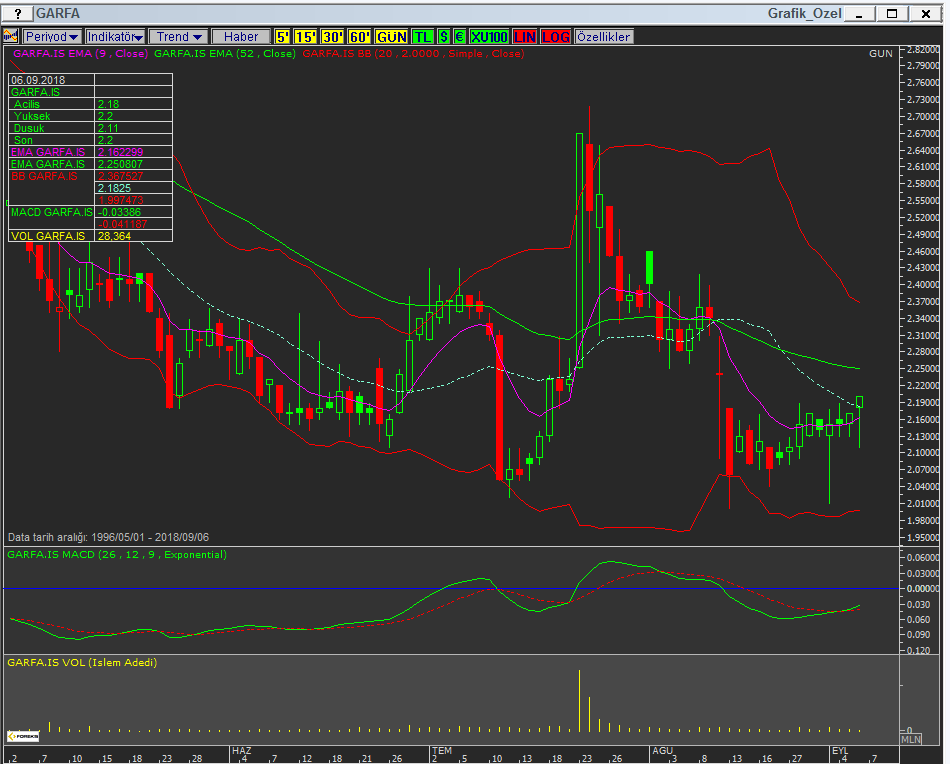This screenshot has height=764, width=950.
Task: Click the Acilis value 2.18
Action: point(133,104)
